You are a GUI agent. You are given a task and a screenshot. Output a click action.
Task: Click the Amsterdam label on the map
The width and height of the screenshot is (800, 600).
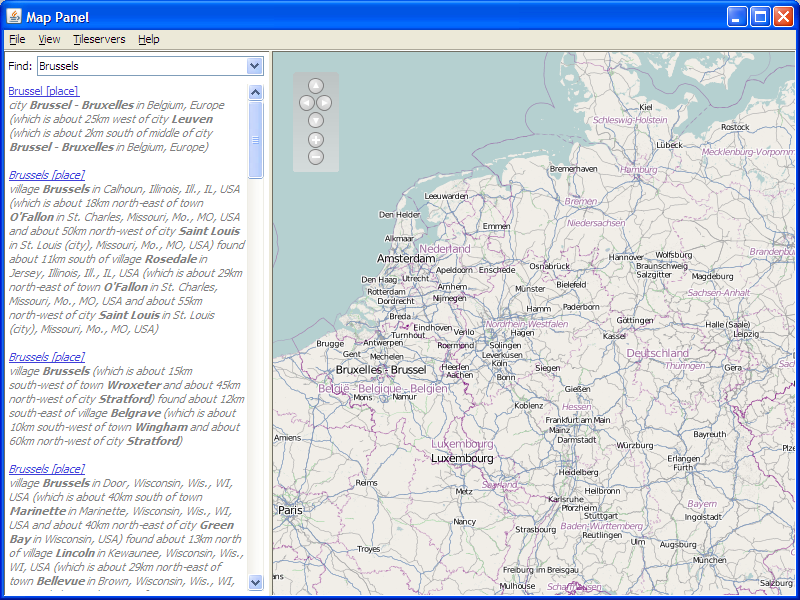tap(406, 259)
